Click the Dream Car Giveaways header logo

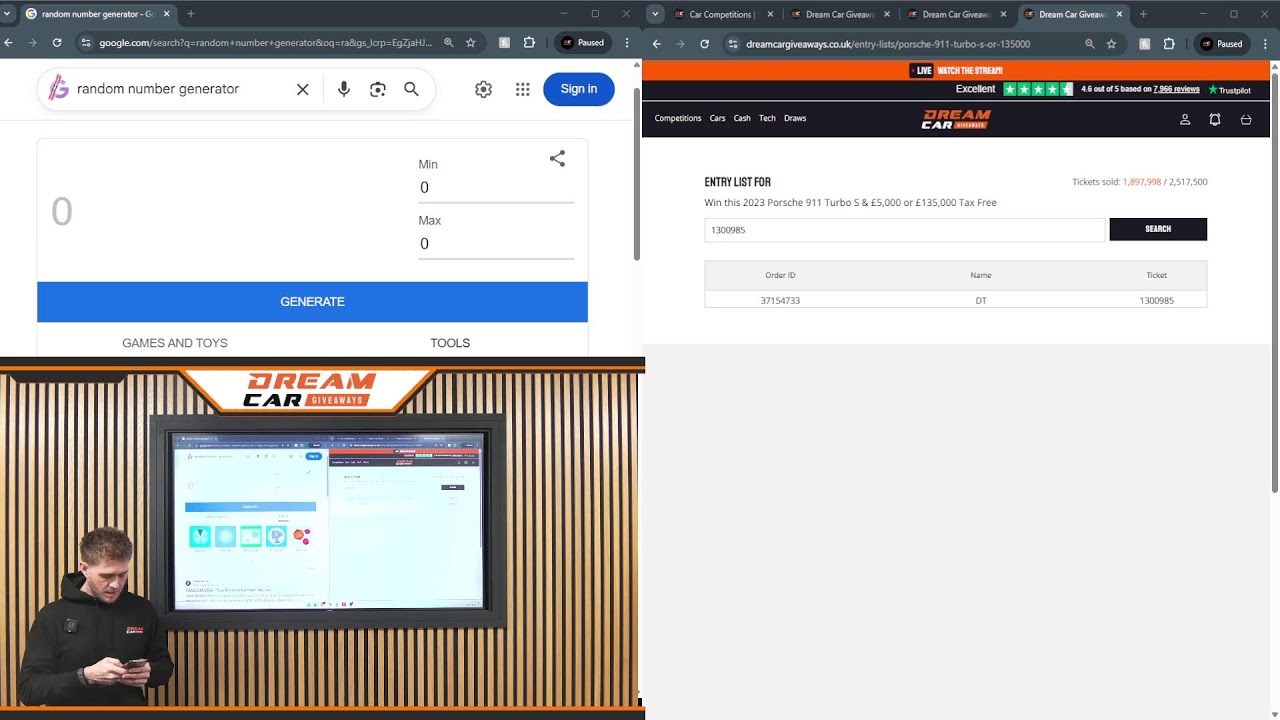[956, 119]
